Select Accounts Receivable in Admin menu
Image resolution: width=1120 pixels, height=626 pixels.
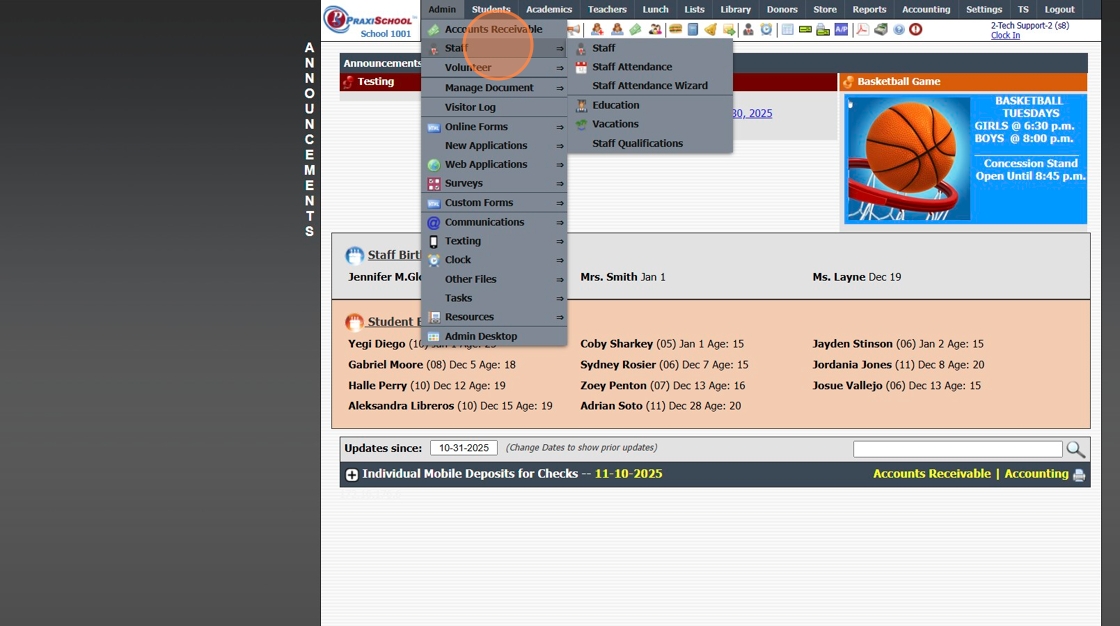click(x=494, y=29)
